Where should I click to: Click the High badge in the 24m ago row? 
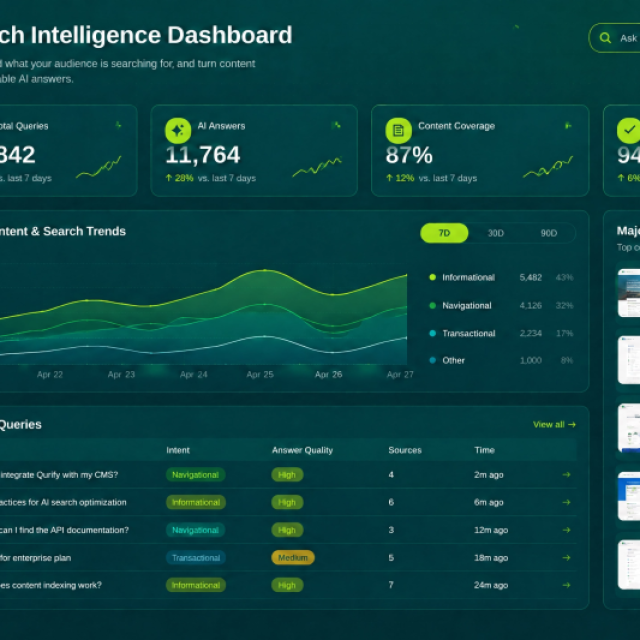pos(287,585)
